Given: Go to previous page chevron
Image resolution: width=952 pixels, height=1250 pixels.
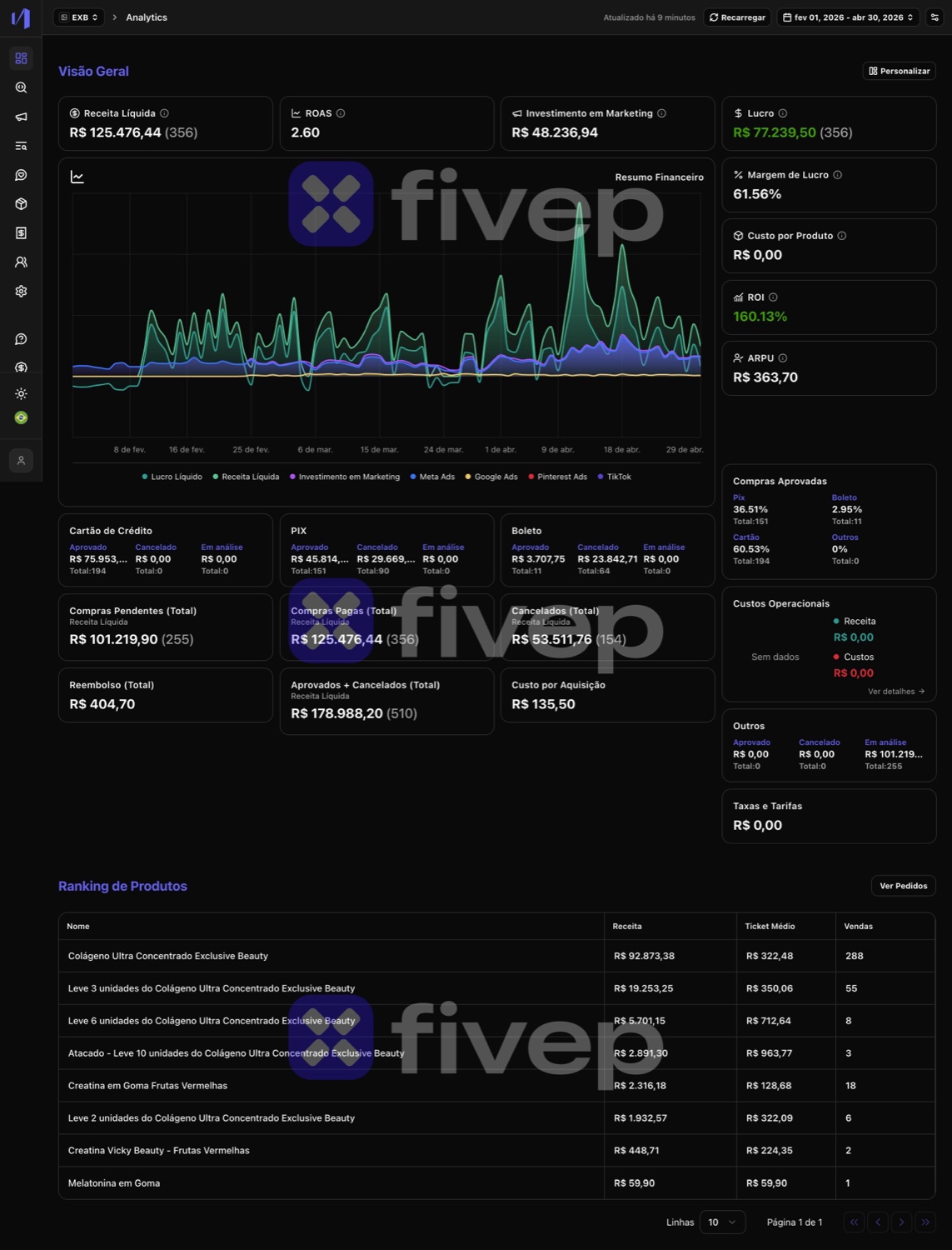Looking at the screenshot, I should point(878,1222).
